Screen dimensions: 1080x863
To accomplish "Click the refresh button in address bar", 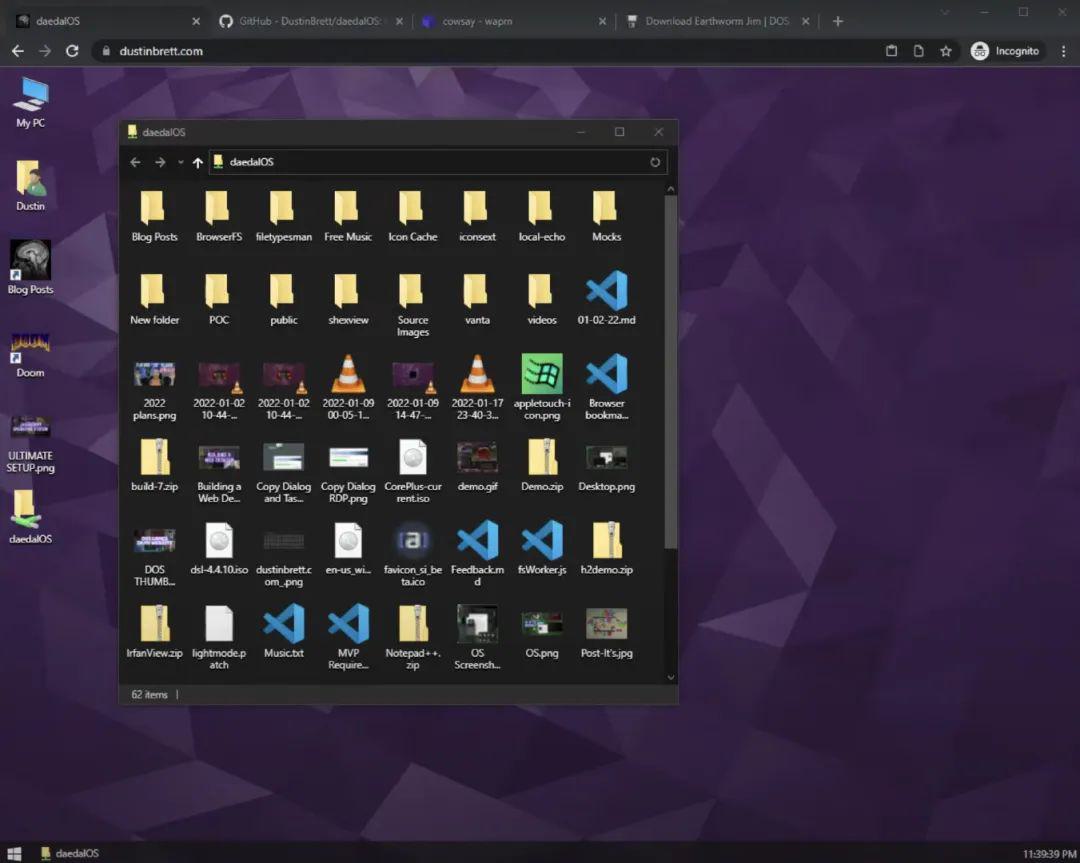I will point(655,162).
